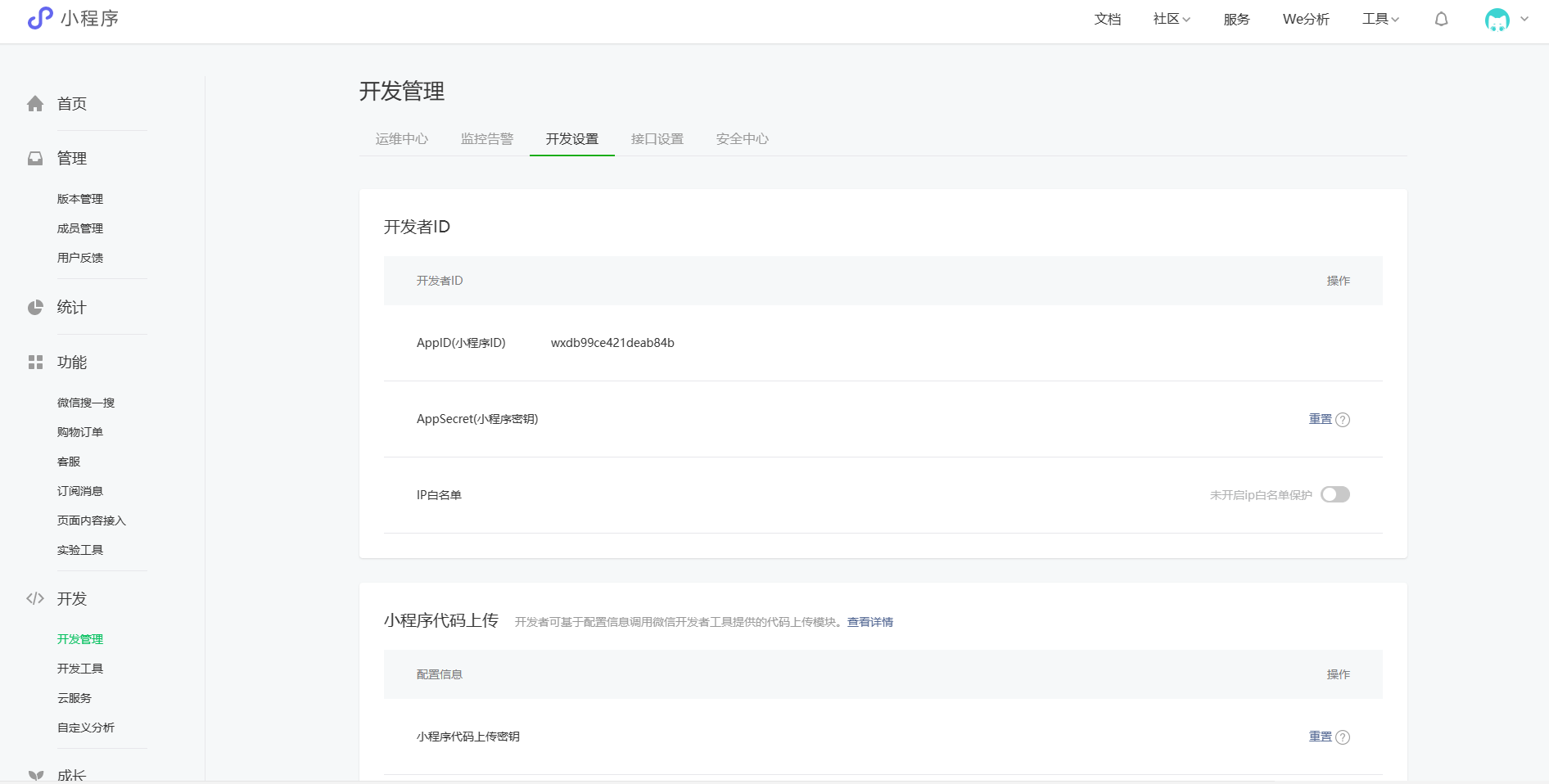The image size is (1549, 784).
Task: Open the 接口设置 tab
Action: tap(657, 139)
